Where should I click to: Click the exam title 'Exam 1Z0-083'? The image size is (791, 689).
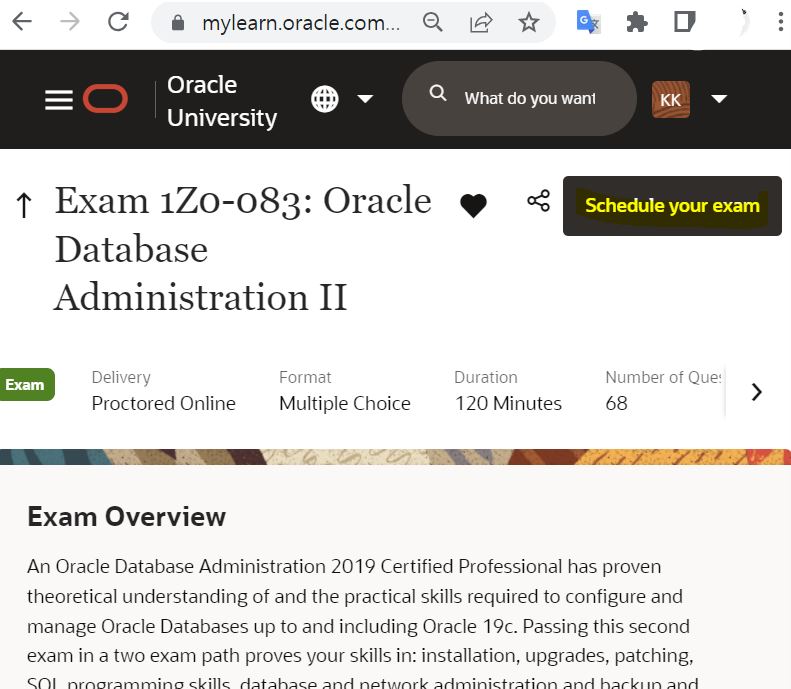pos(183,200)
